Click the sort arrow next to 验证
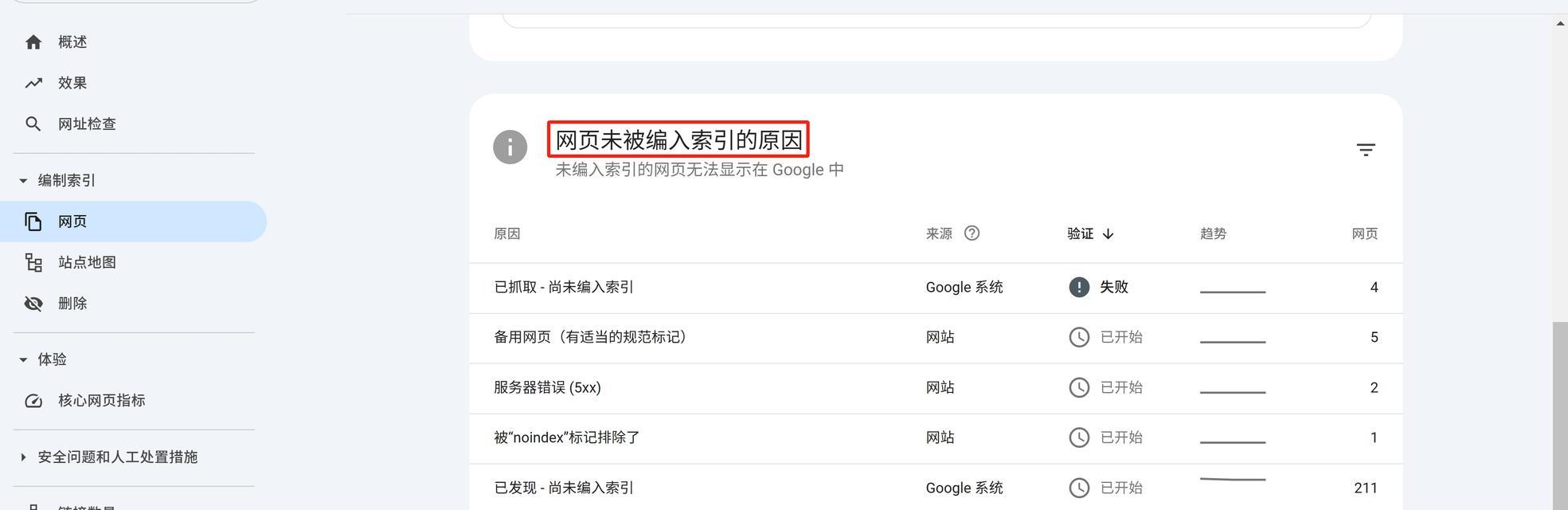This screenshot has height=510, width=1568. point(1108,233)
